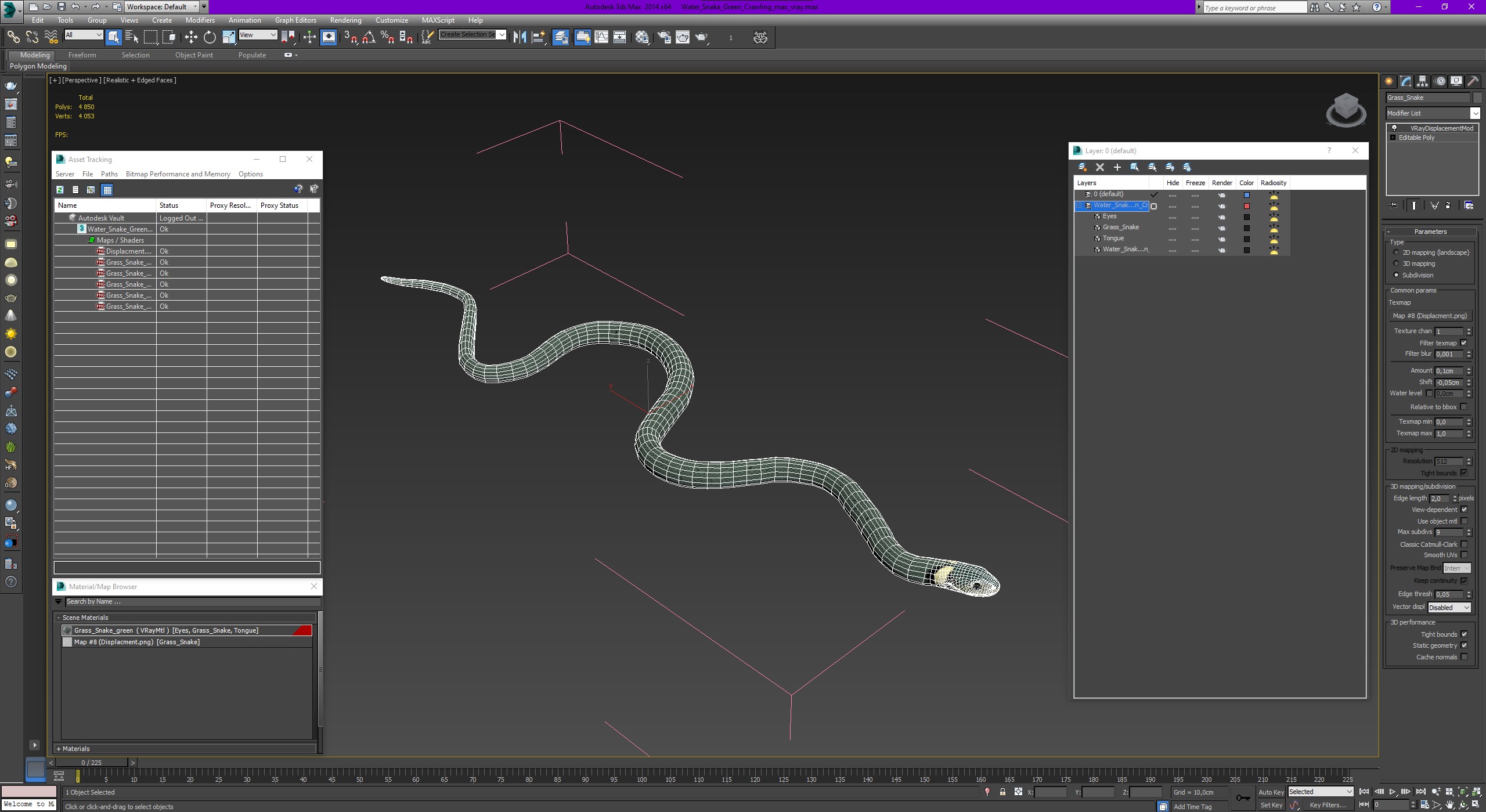Open Select by Name dialog icon
The width and height of the screenshot is (1486, 812).
tap(132, 37)
